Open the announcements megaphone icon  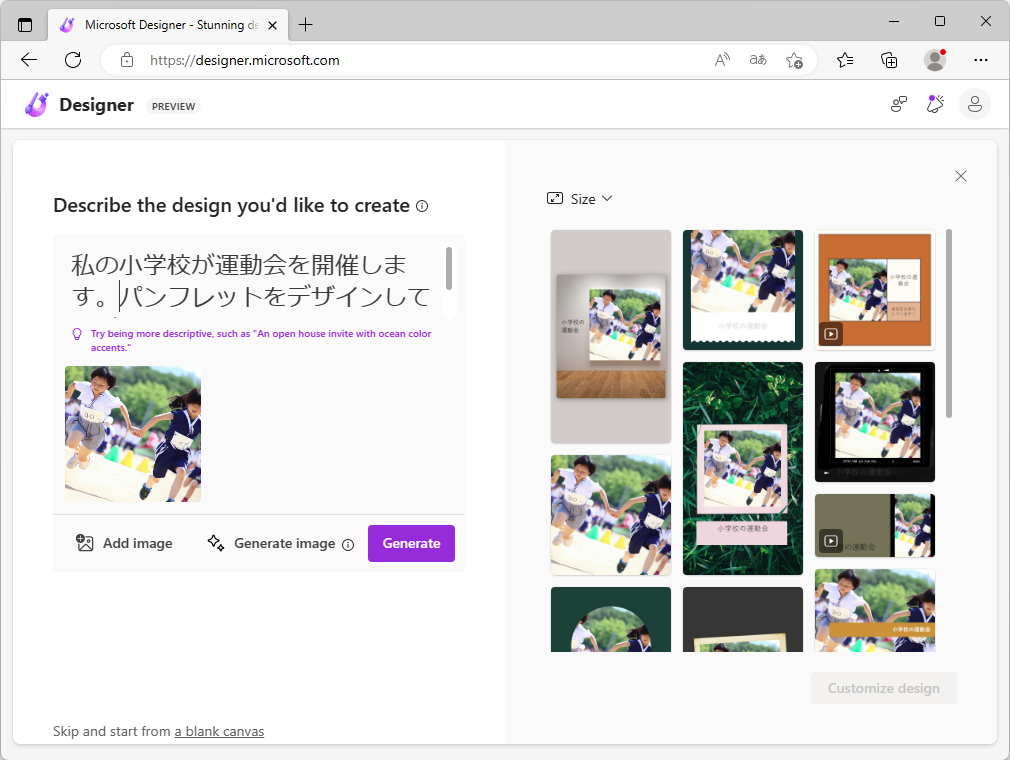pos(935,104)
